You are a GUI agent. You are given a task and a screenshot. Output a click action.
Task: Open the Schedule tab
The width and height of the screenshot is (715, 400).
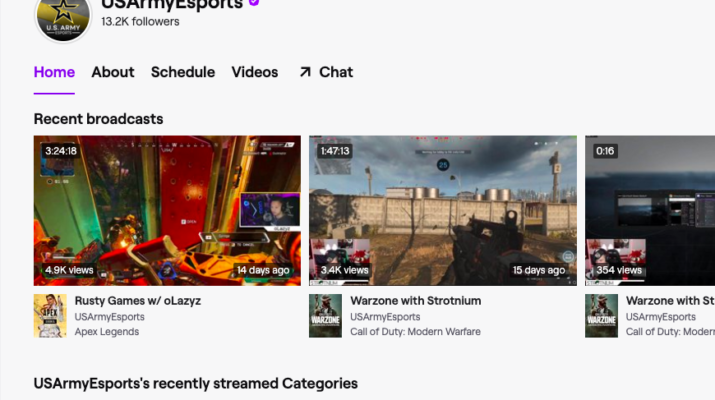tap(183, 72)
